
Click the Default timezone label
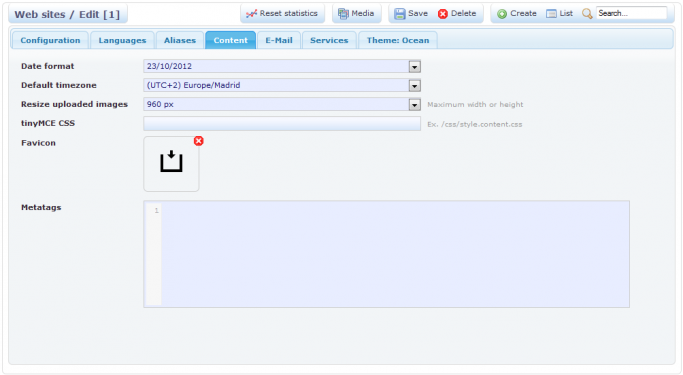[59, 85]
